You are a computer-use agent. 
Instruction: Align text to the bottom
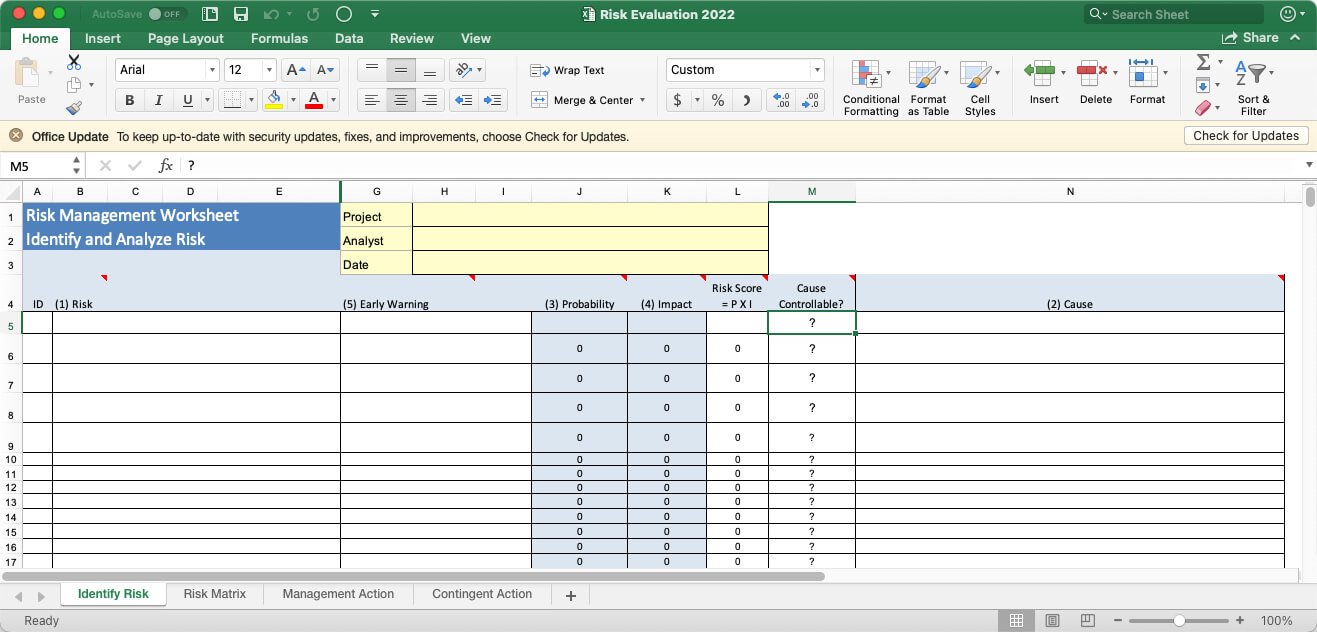[430, 70]
